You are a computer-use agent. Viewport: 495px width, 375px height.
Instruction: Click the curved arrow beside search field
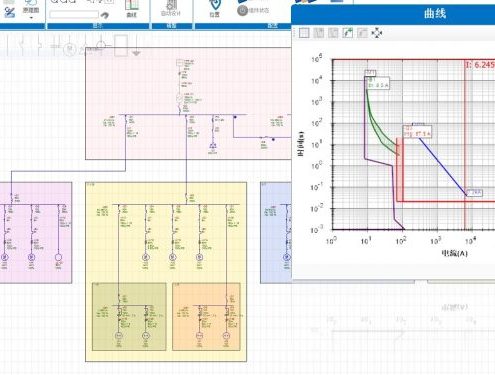(x=105, y=15)
